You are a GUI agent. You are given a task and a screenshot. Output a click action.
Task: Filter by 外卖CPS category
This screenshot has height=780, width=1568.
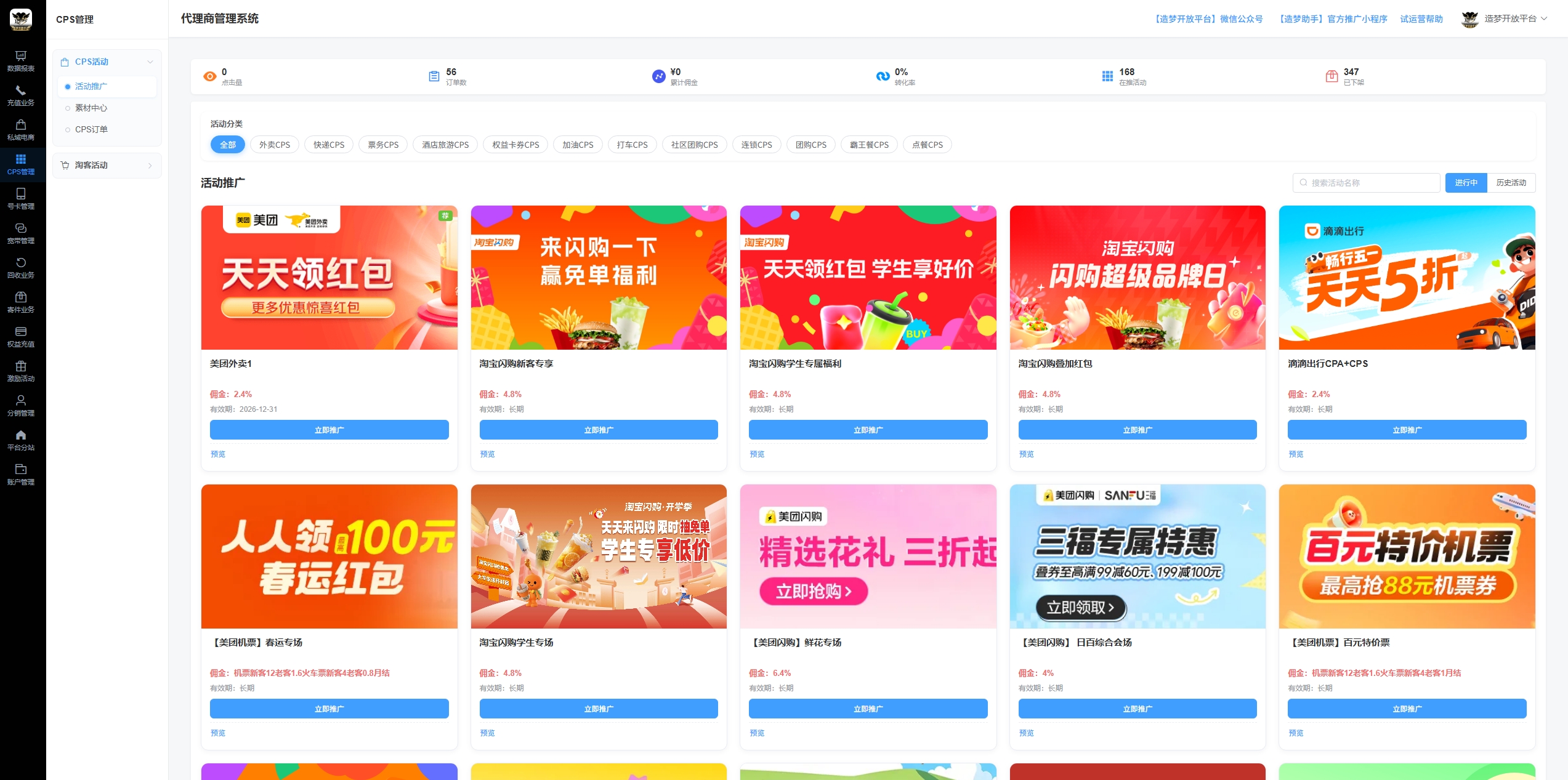click(275, 145)
